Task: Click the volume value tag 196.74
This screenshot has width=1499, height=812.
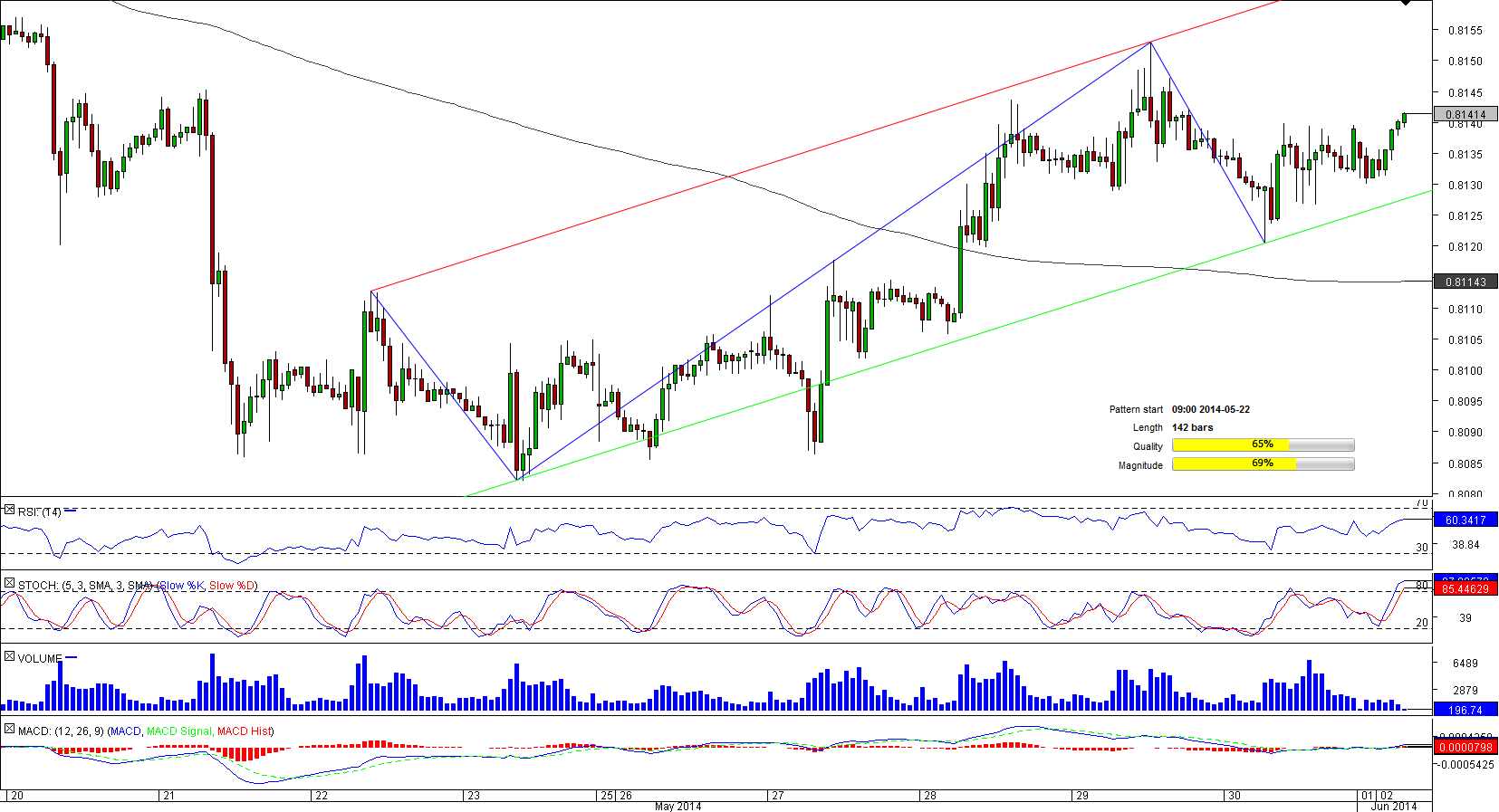Action: click(x=1465, y=710)
